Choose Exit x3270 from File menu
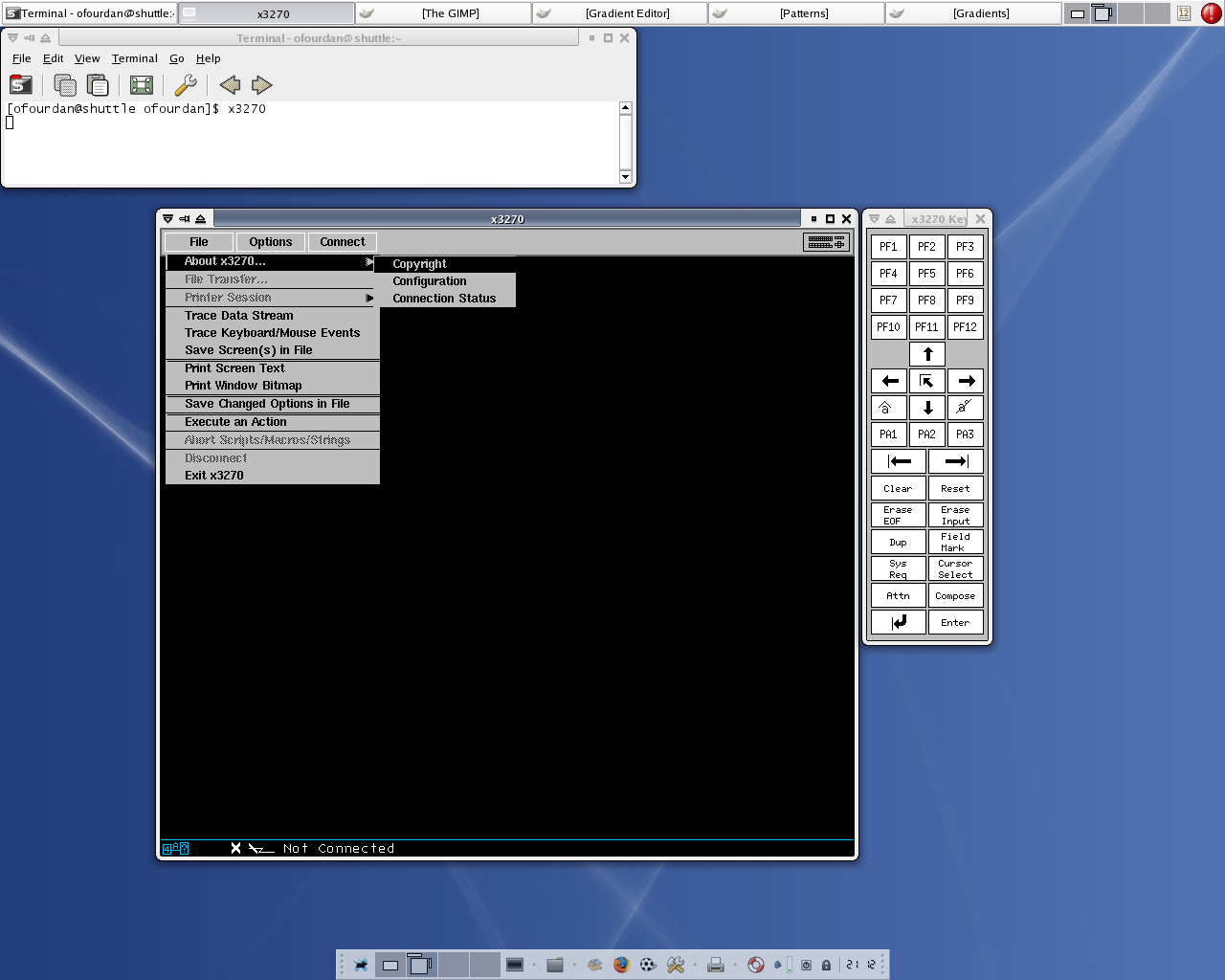The image size is (1225, 980). click(x=214, y=476)
